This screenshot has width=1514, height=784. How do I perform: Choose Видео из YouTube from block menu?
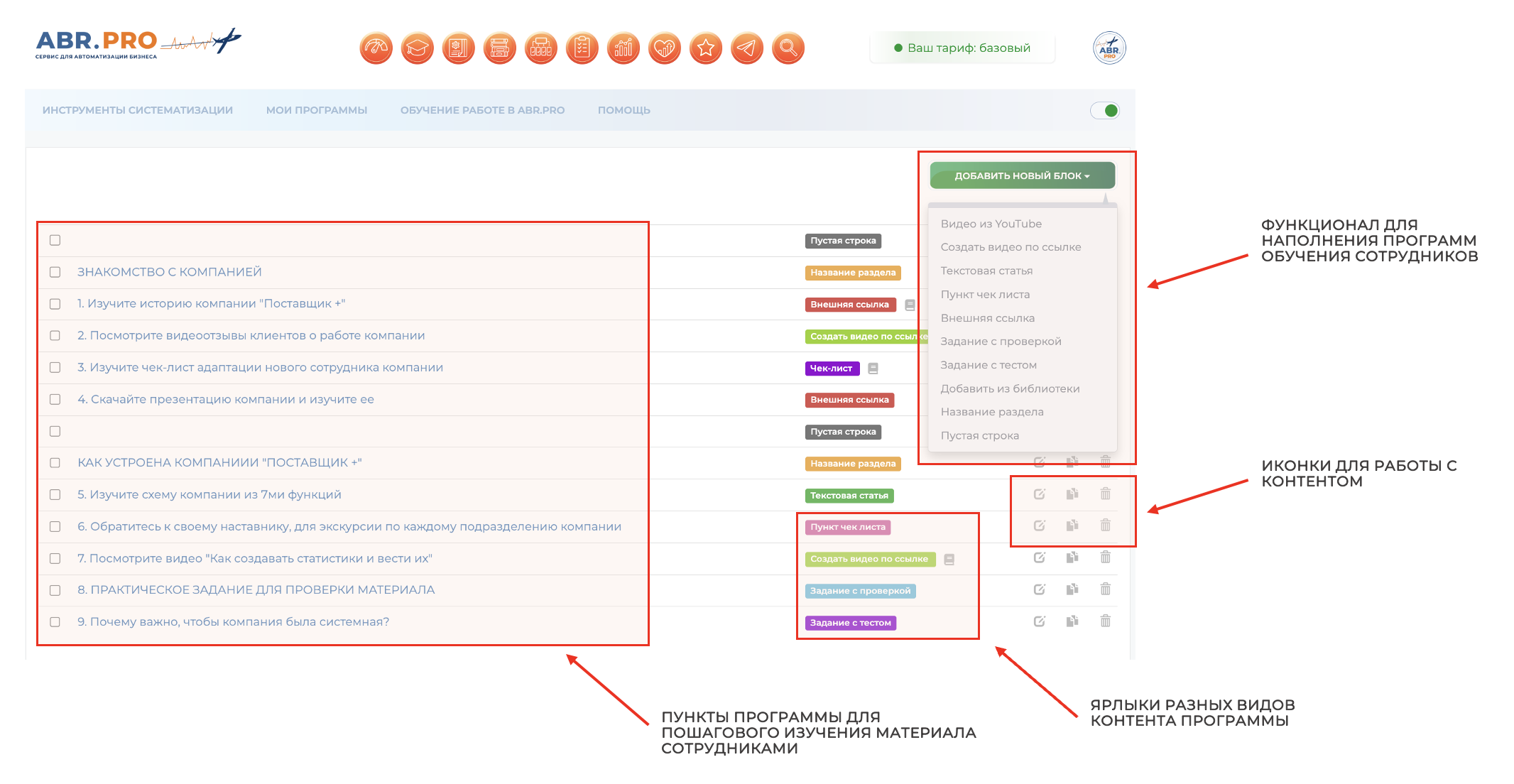coord(991,224)
